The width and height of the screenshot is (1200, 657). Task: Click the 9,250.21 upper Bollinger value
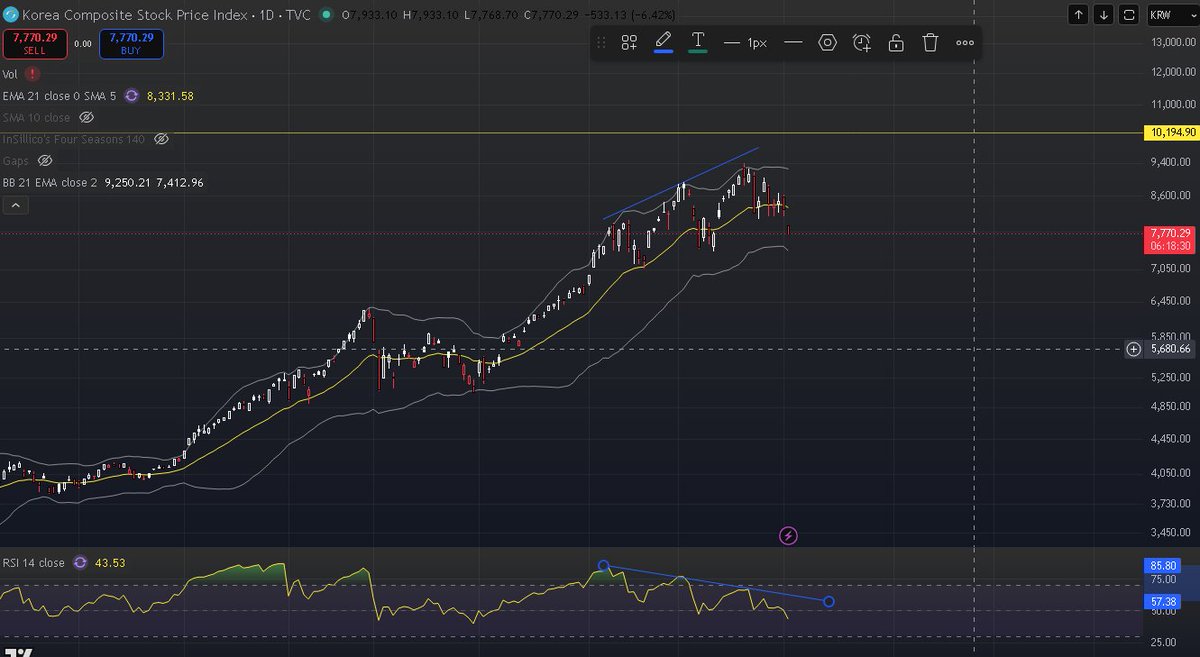click(128, 182)
